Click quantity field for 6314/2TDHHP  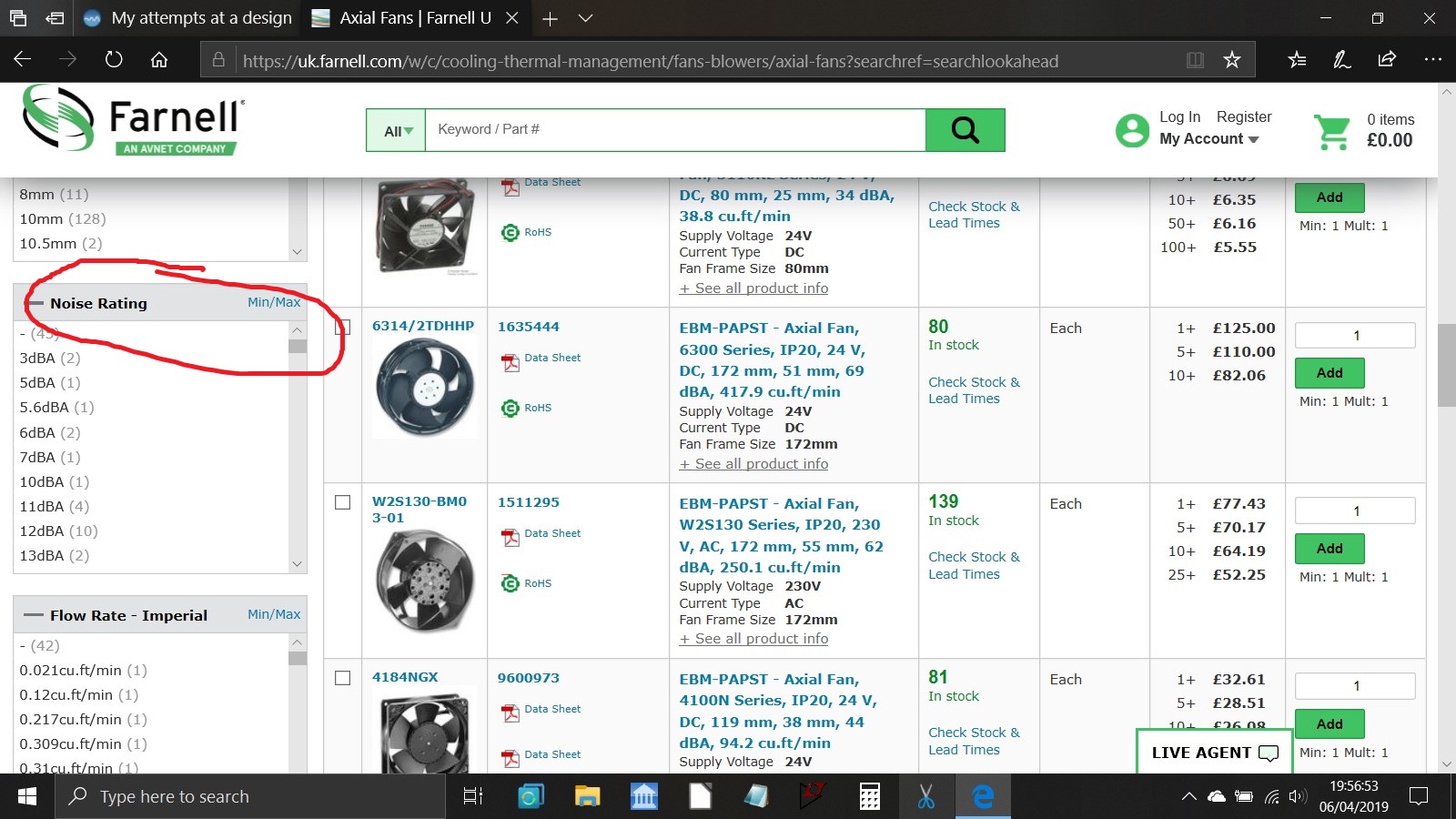pyautogui.click(x=1355, y=335)
